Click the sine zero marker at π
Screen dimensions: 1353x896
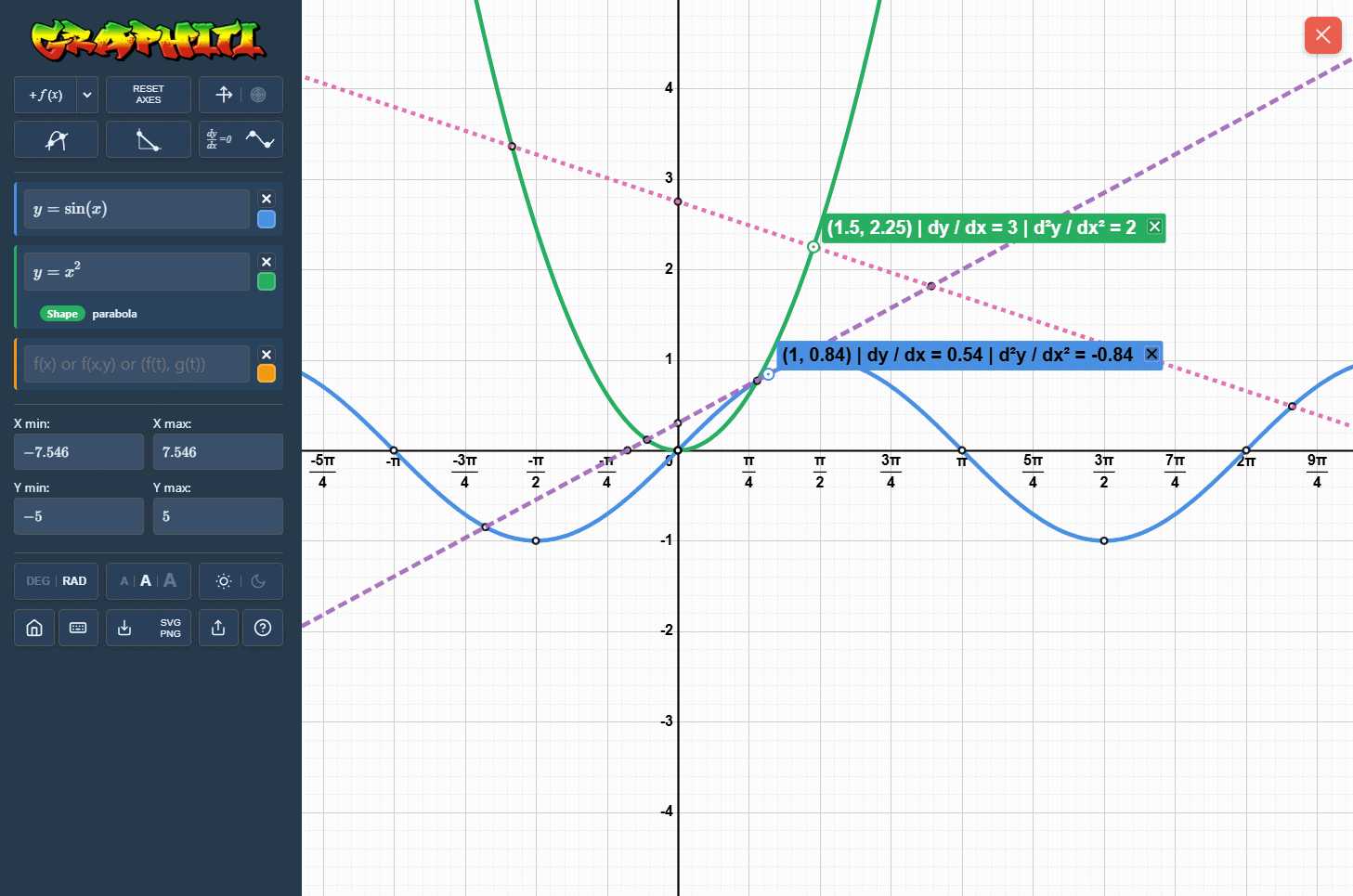tap(962, 450)
